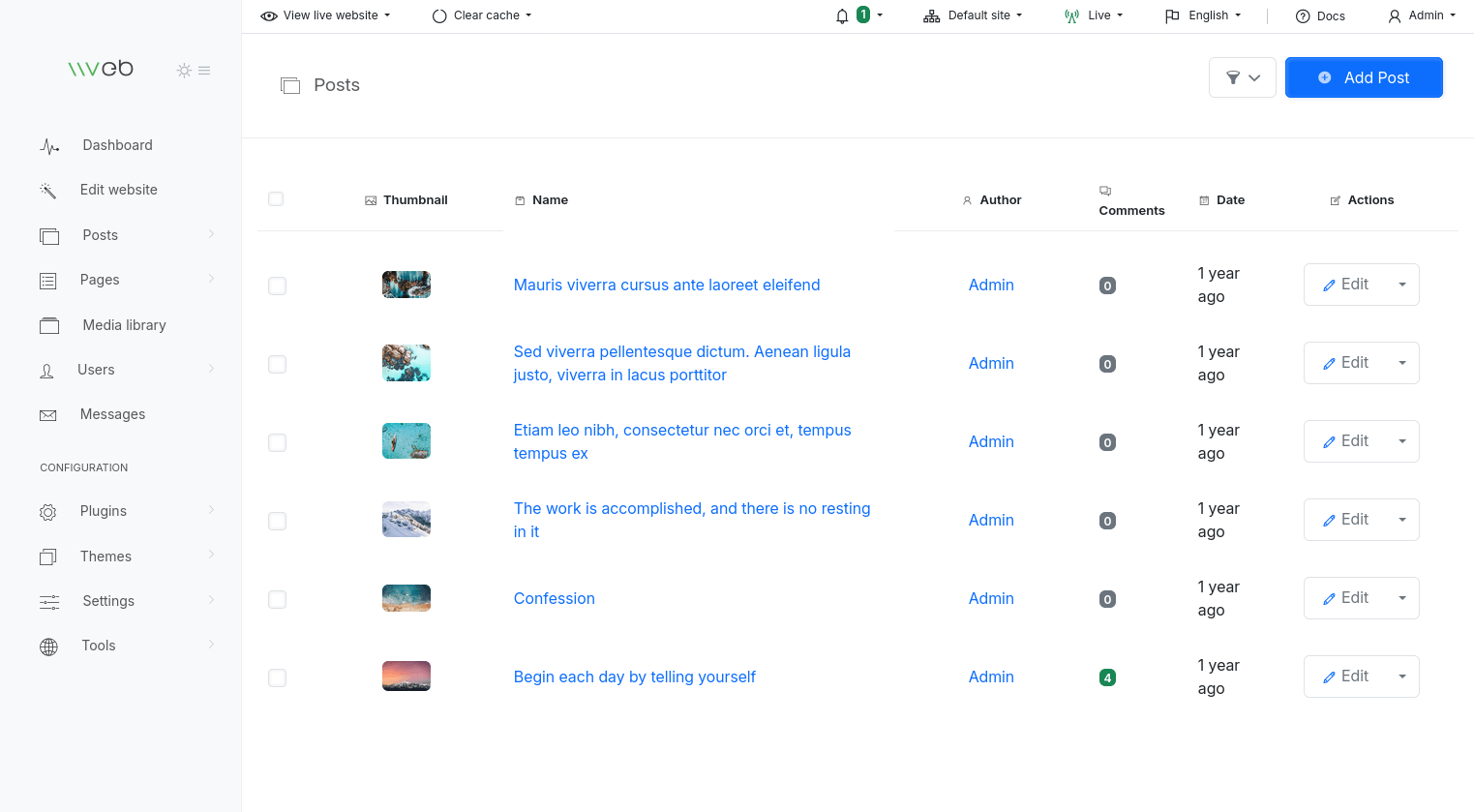Click the Tools globe icon
Viewport: 1474px width, 812px height.
(x=48, y=647)
